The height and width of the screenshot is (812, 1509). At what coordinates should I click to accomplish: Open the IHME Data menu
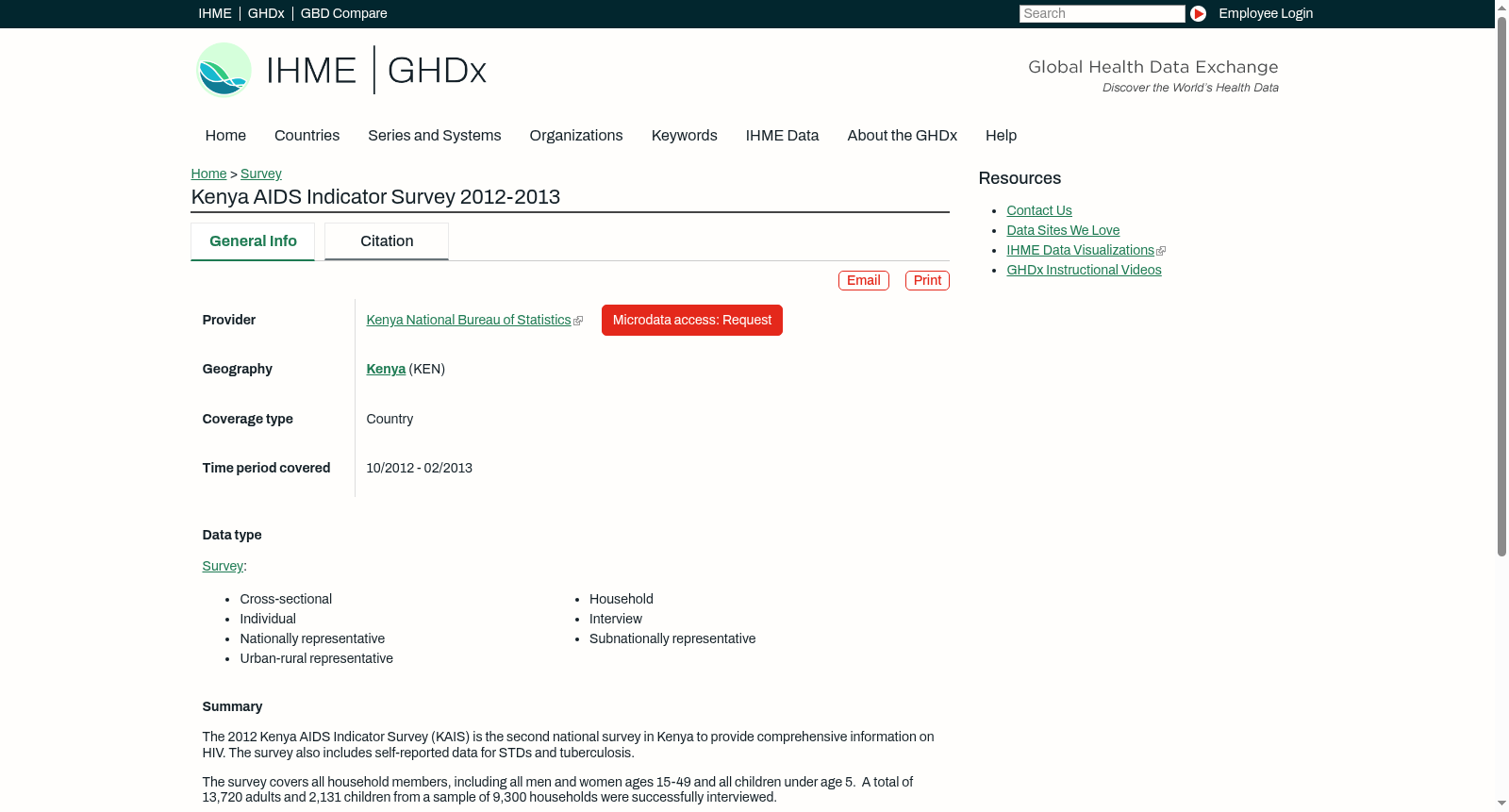click(782, 136)
